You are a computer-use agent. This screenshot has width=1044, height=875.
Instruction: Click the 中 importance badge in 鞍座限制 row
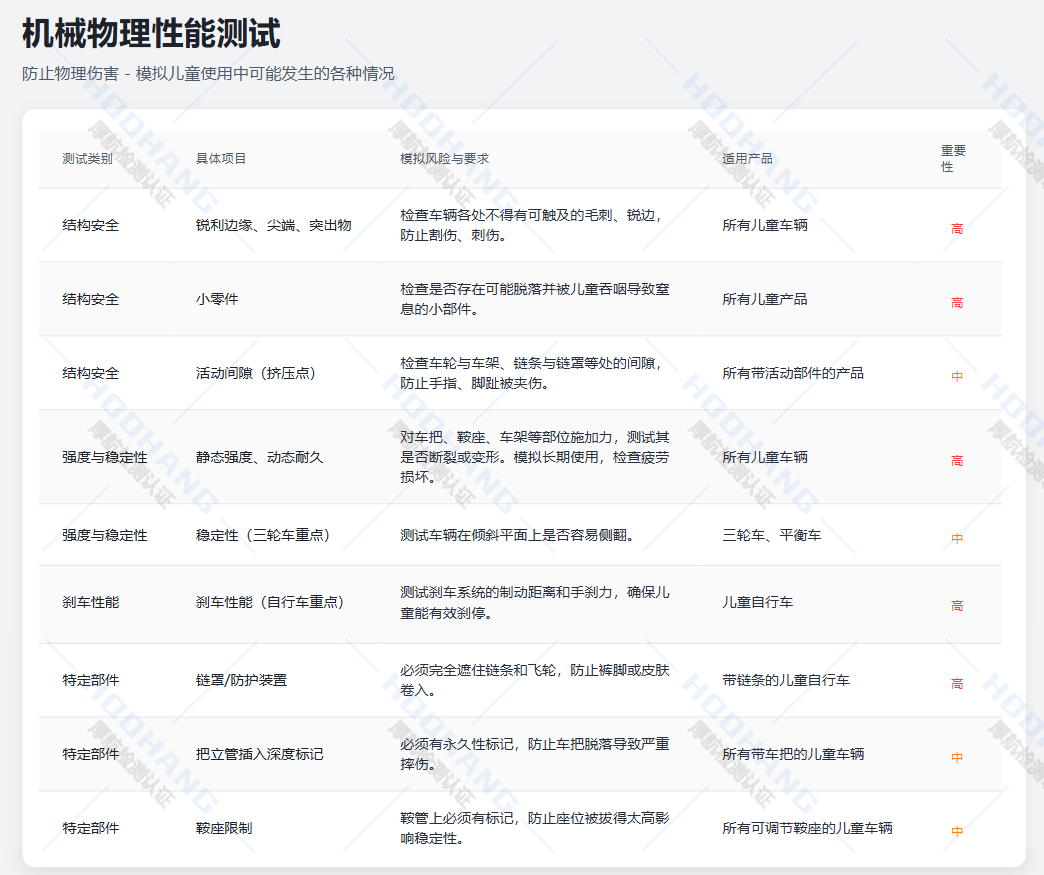pos(957,832)
